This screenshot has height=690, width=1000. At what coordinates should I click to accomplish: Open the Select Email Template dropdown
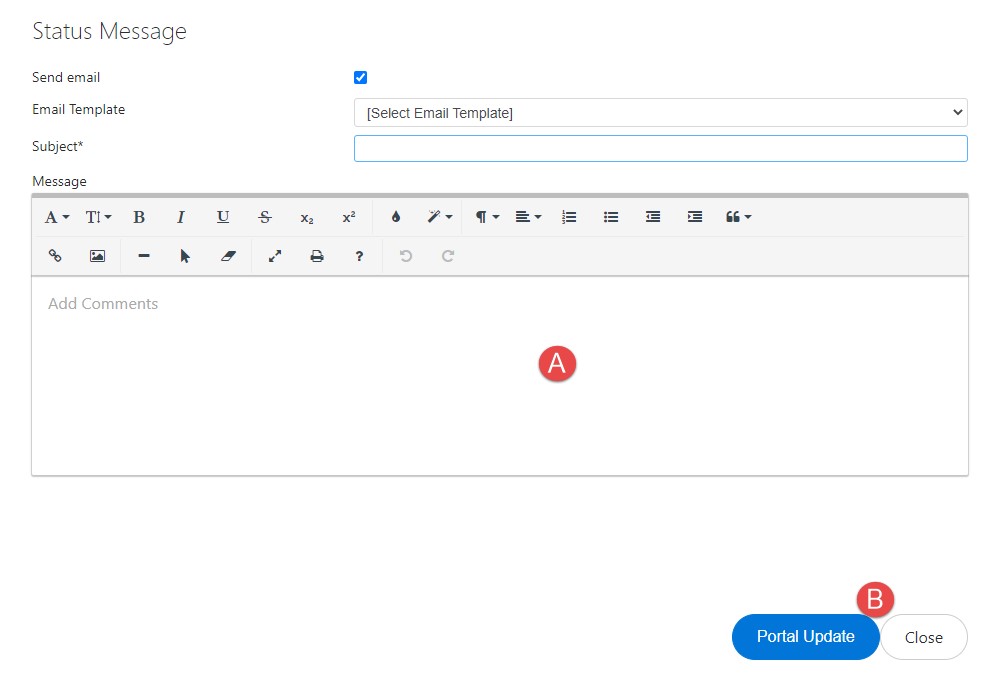tap(661, 113)
